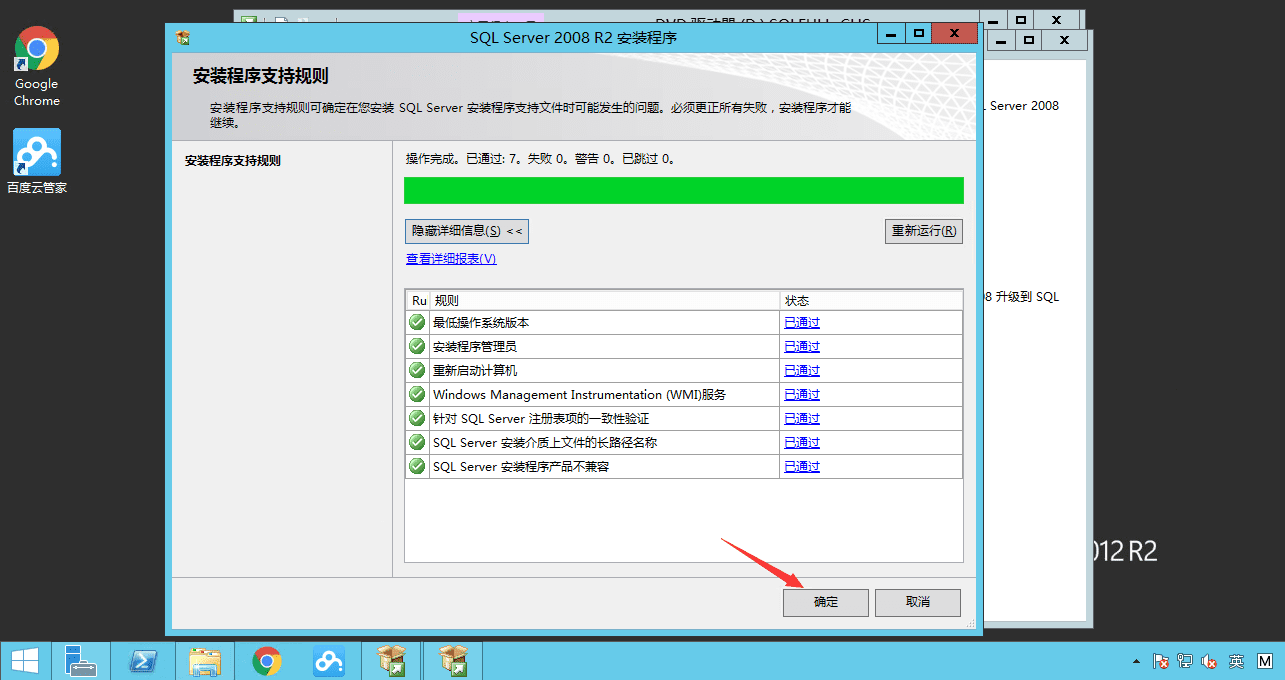This screenshot has width=1285, height=680.
Task: Click 重新运行 to rerun the support rules
Action: pos(922,230)
